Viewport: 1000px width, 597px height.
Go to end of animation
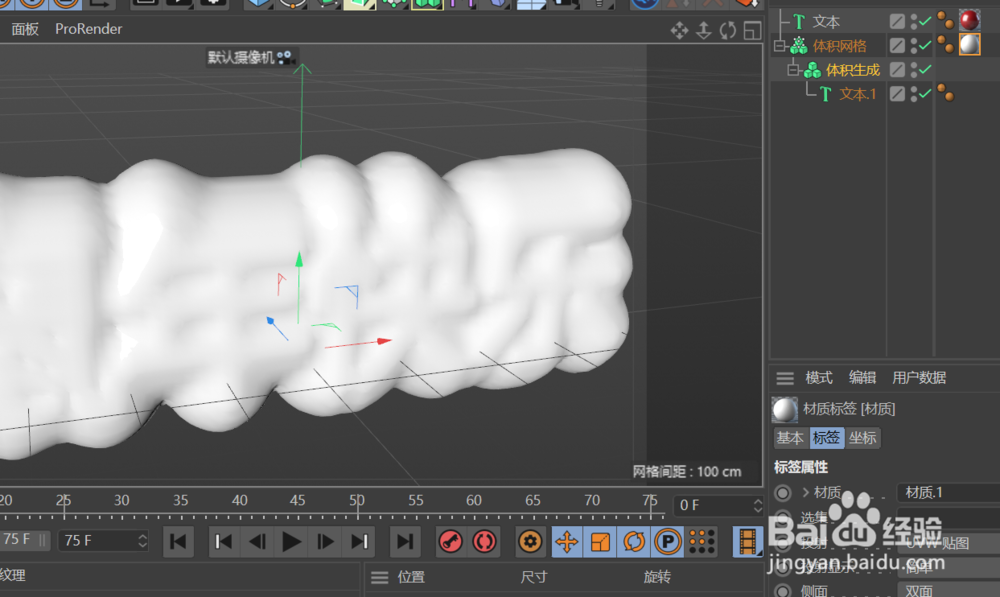(x=404, y=542)
